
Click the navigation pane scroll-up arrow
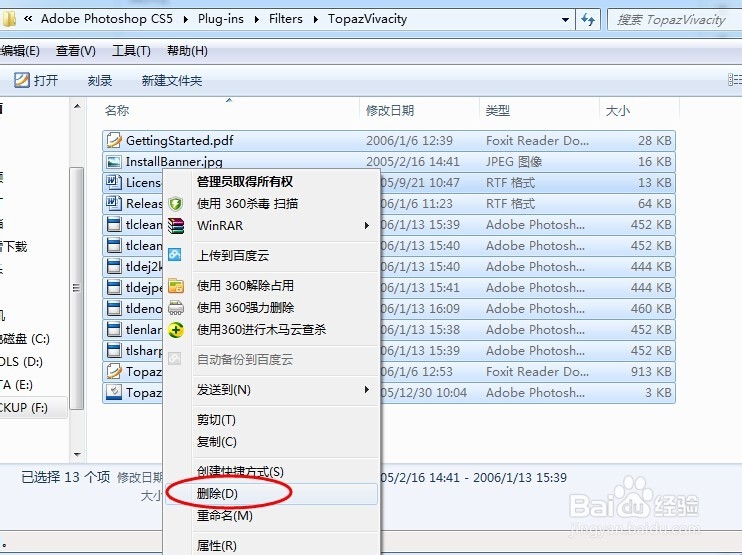[77, 106]
